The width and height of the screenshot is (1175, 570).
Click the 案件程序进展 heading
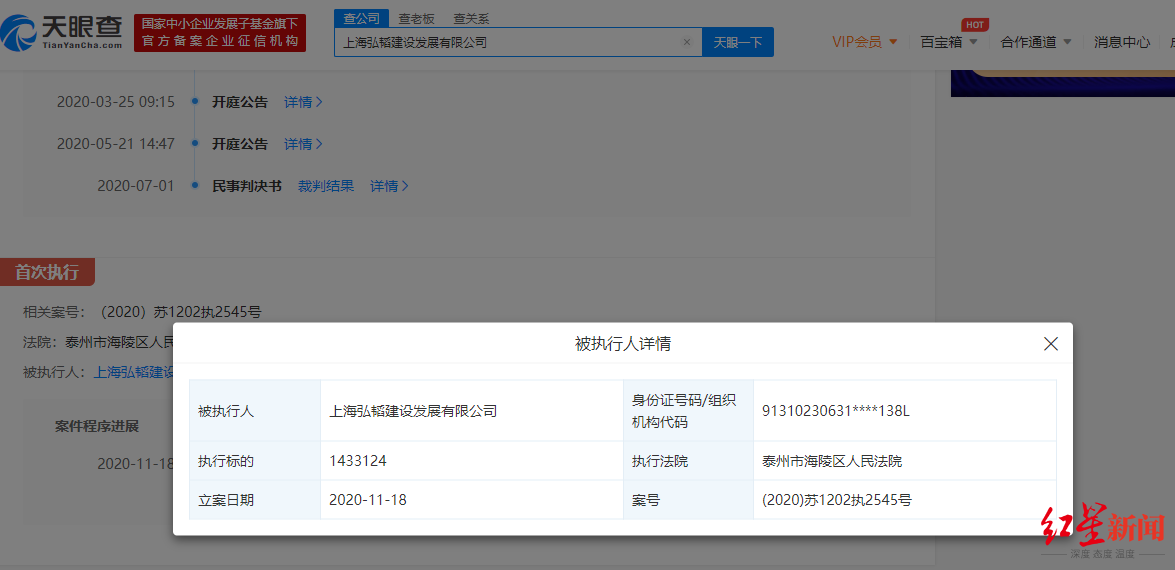97,426
